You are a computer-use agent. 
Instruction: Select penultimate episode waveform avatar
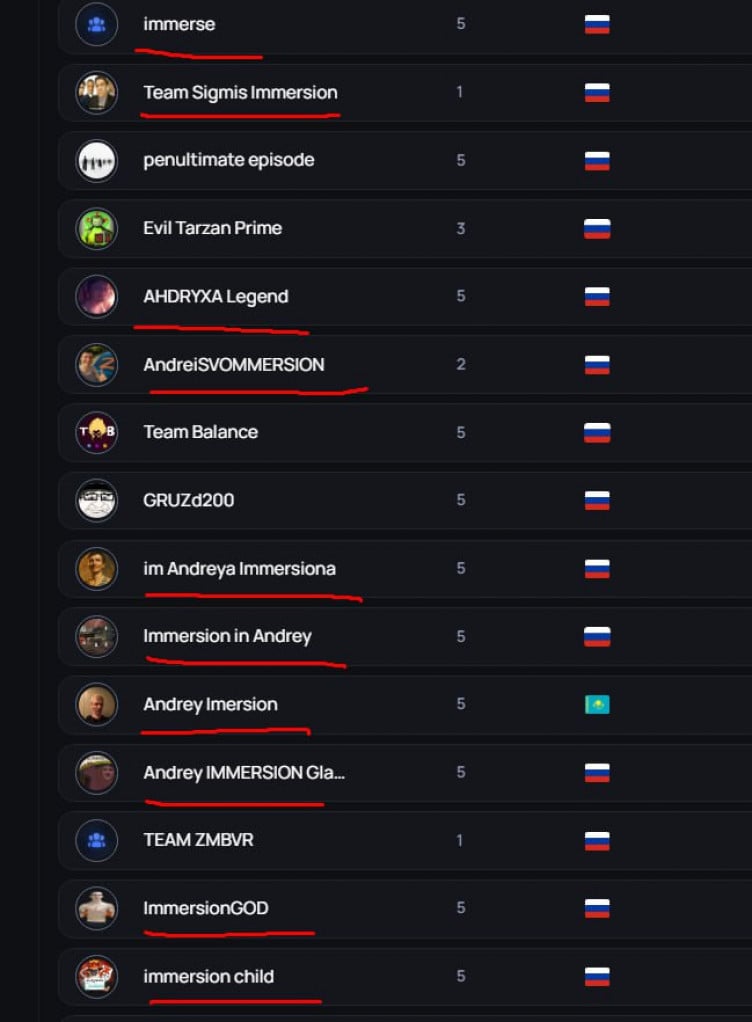[x=96, y=160]
